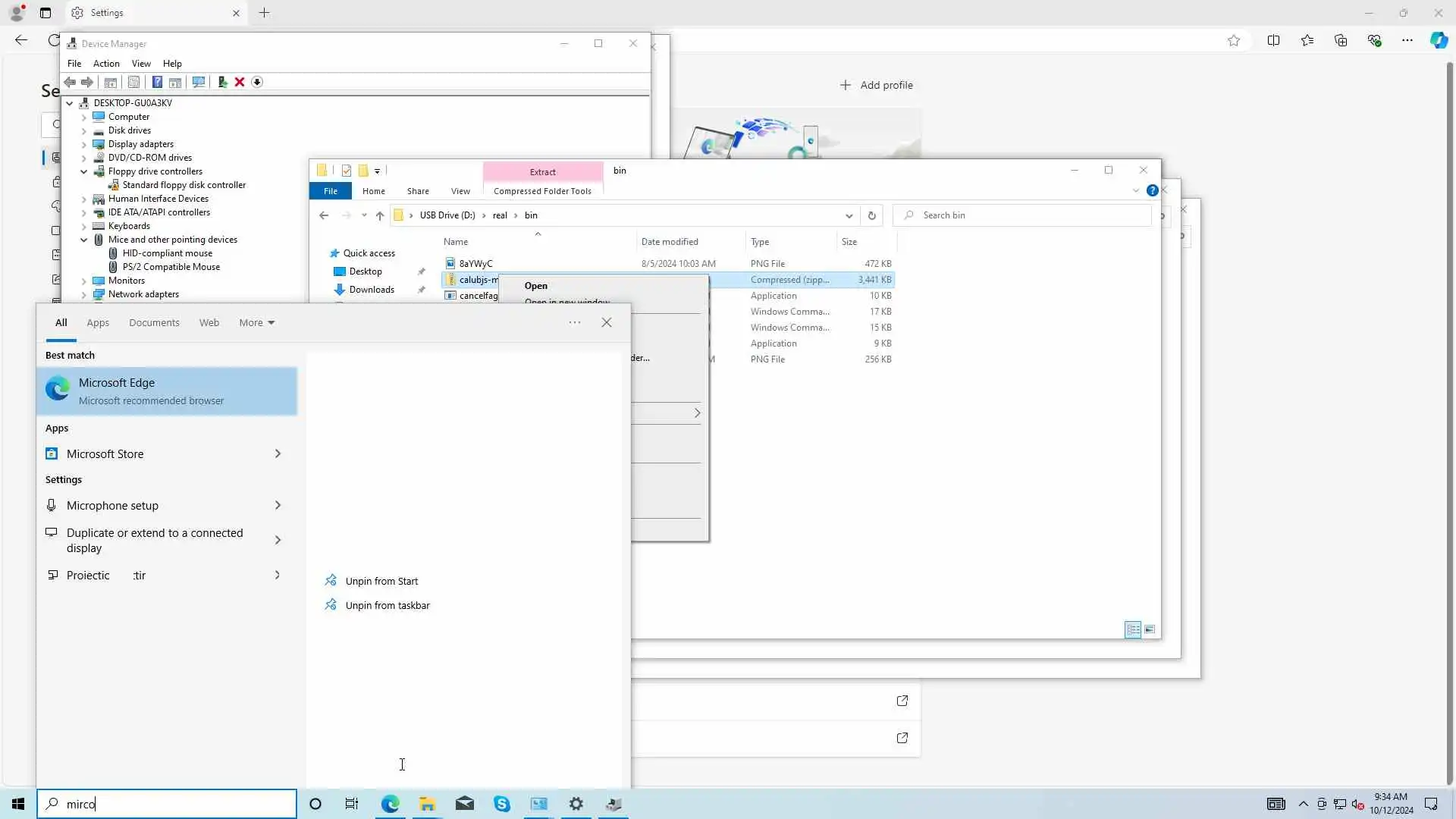The height and width of the screenshot is (819, 1456).
Task: Click the Mail taskbar icon
Action: 464,804
